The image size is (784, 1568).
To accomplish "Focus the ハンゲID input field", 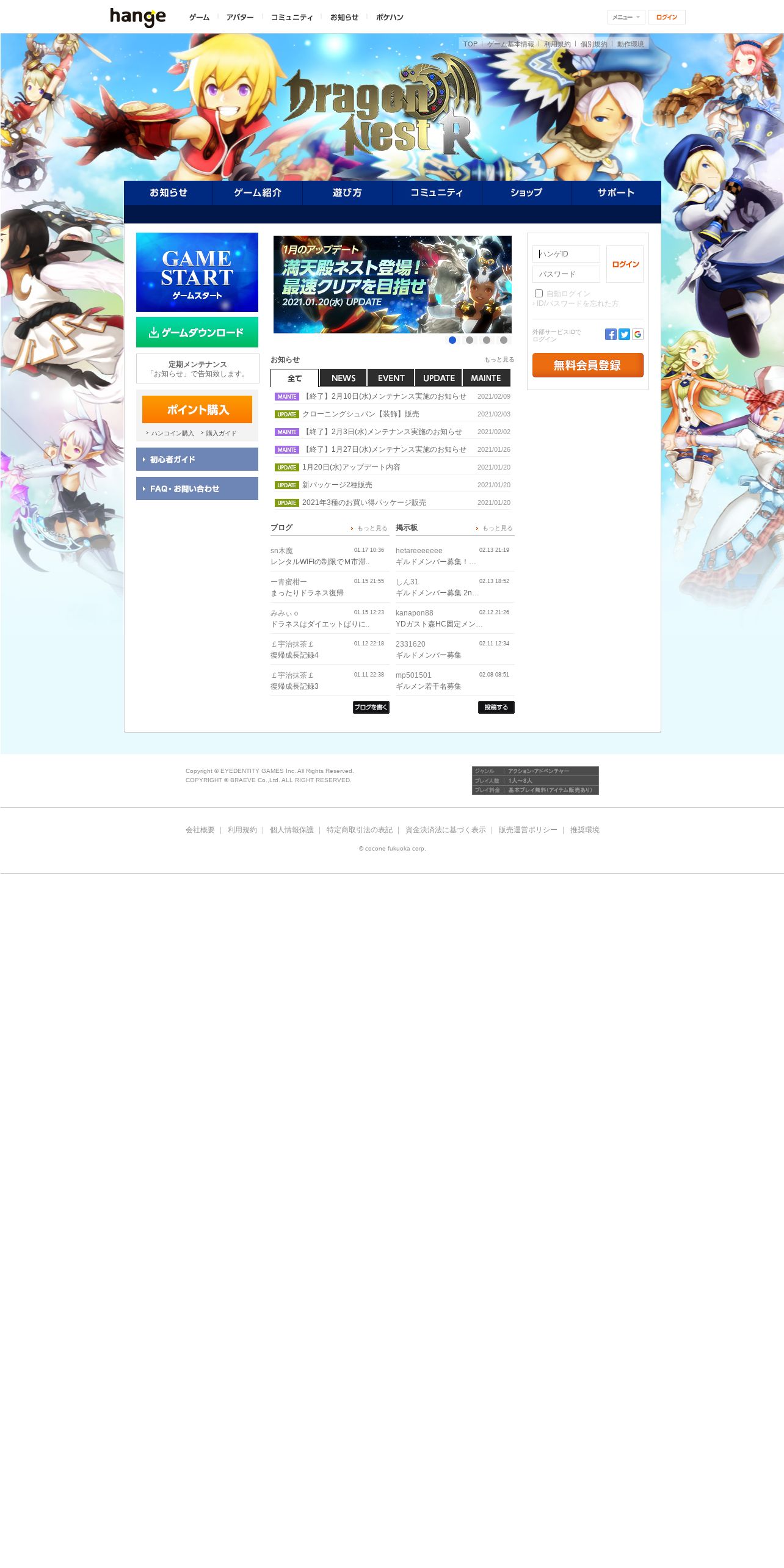I will click(x=566, y=254).
